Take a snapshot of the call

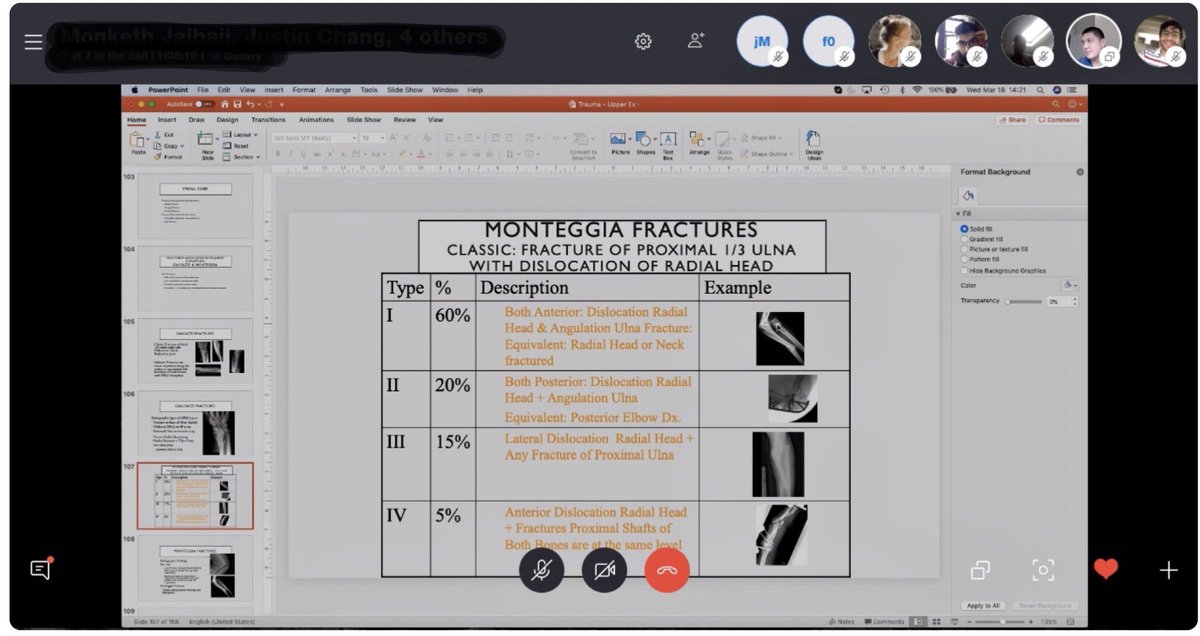pos(1043,570)
